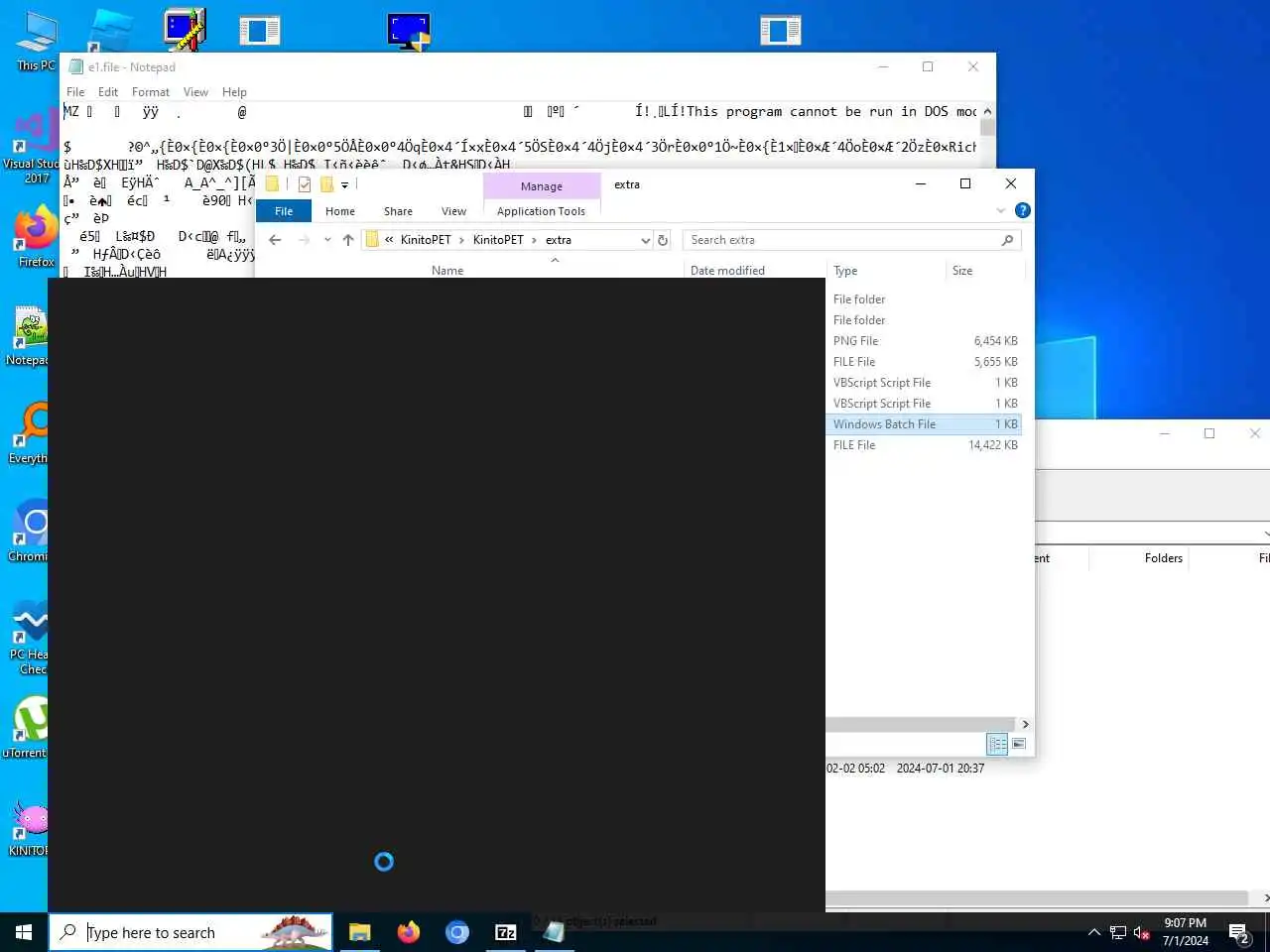Open Firefox from taskbar
Screen dimensions: 1270x952
[409, 932]
